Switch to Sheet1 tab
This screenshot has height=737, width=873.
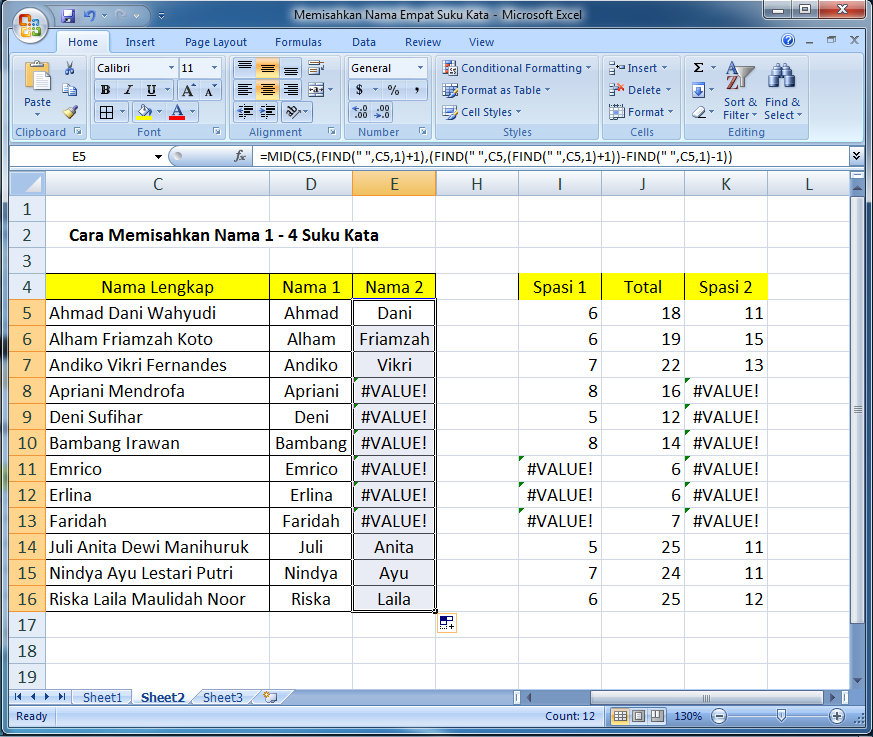(x=102, y=697)
